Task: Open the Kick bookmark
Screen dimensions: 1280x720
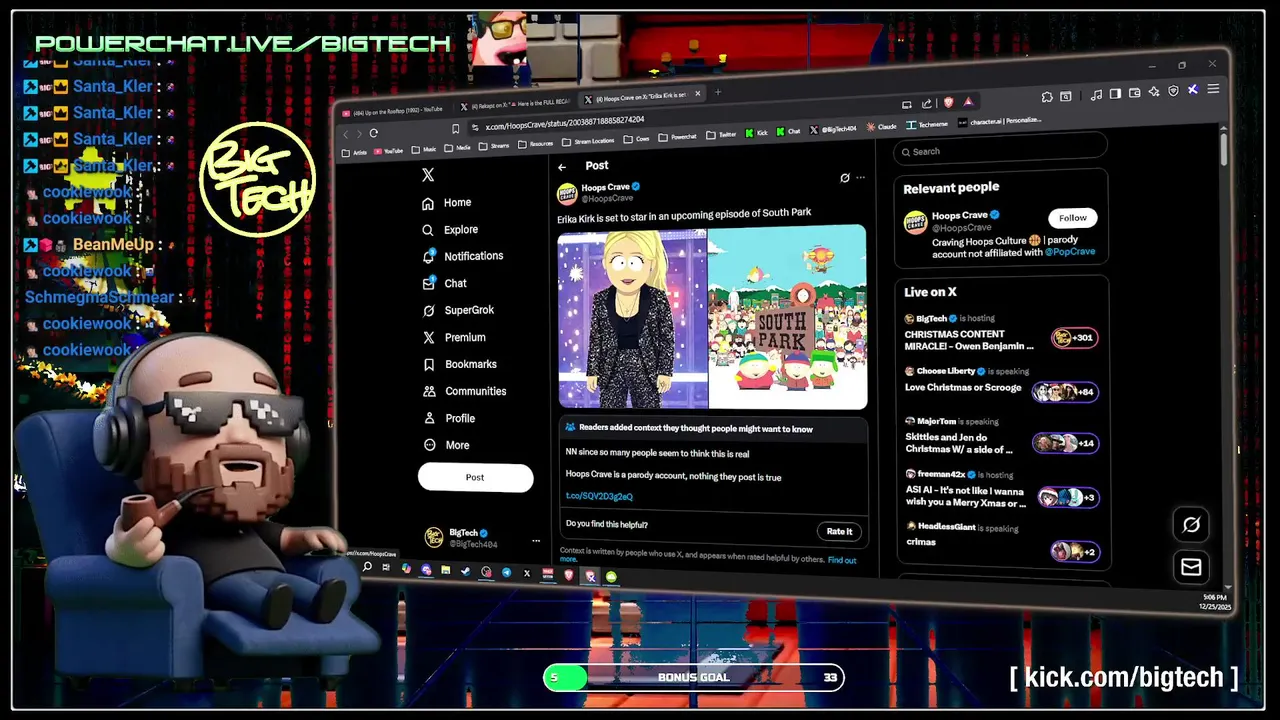Action: point(756,133)
